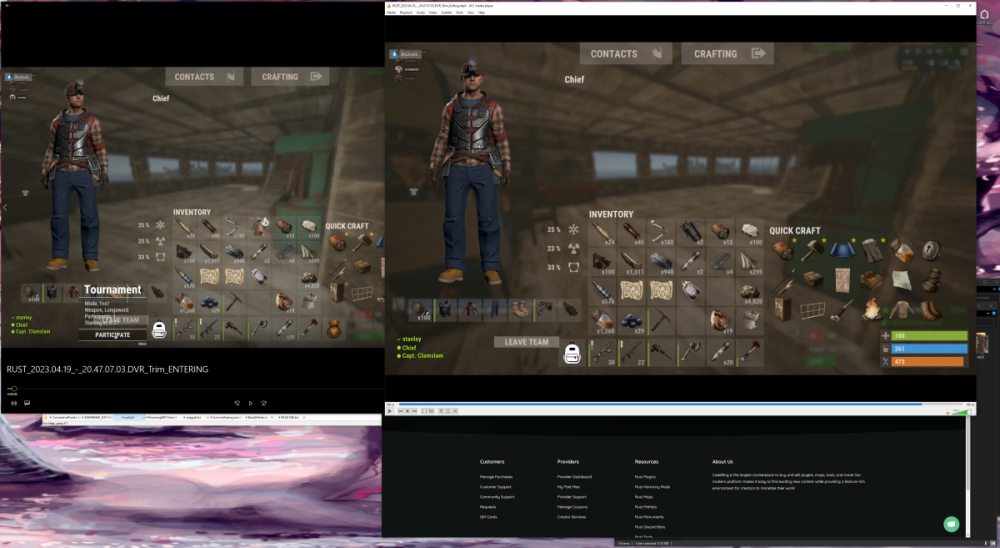The image size is (1000, 548).
Task: Click the left player's seek handle
Action: (x=14, y=389)
